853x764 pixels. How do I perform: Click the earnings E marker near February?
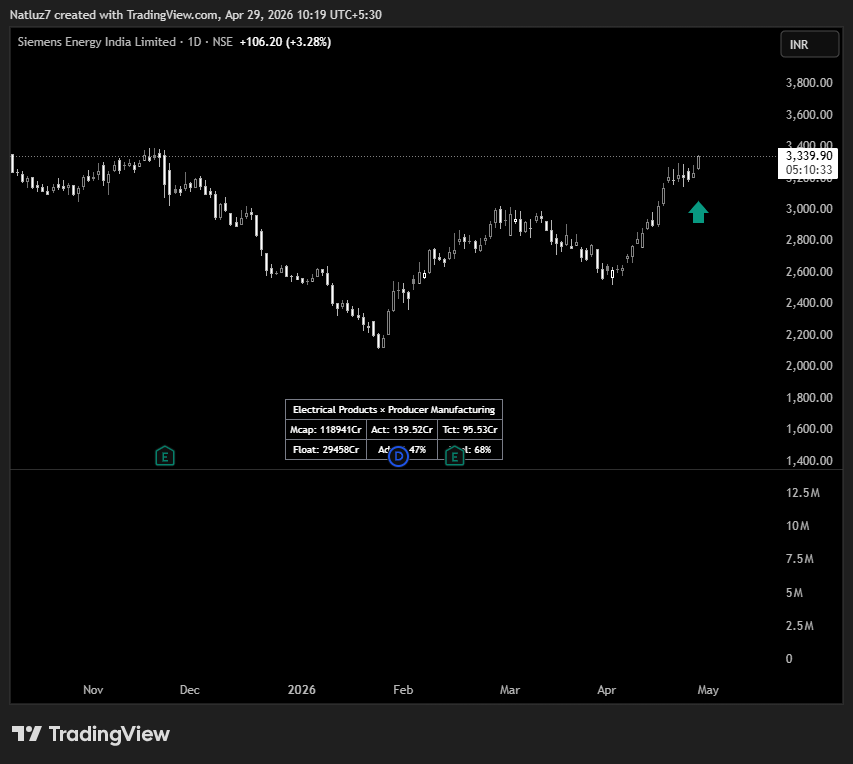(455, 456)
